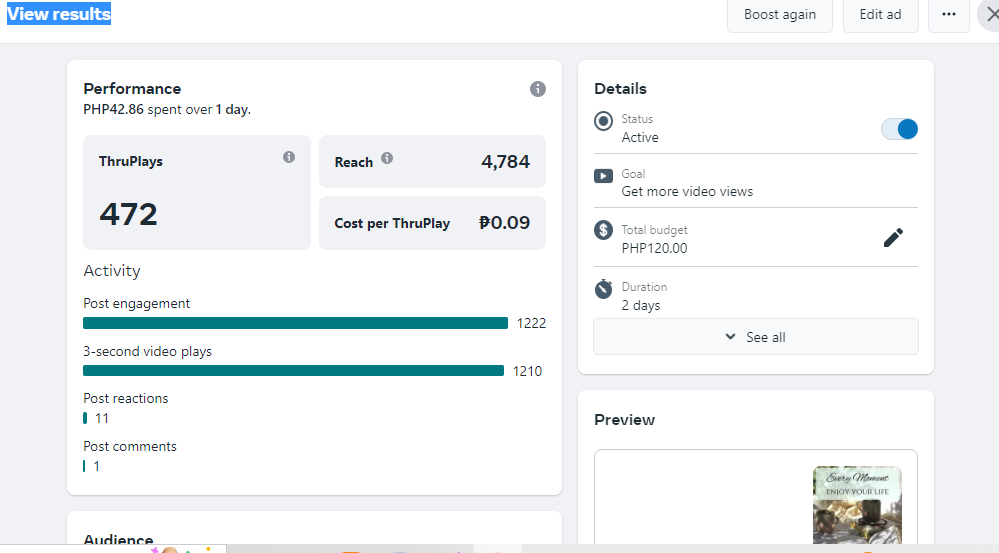This screenshot has width=999, height=553.
Task: Close the results panel with X
Action: click(x=988, y=15)
